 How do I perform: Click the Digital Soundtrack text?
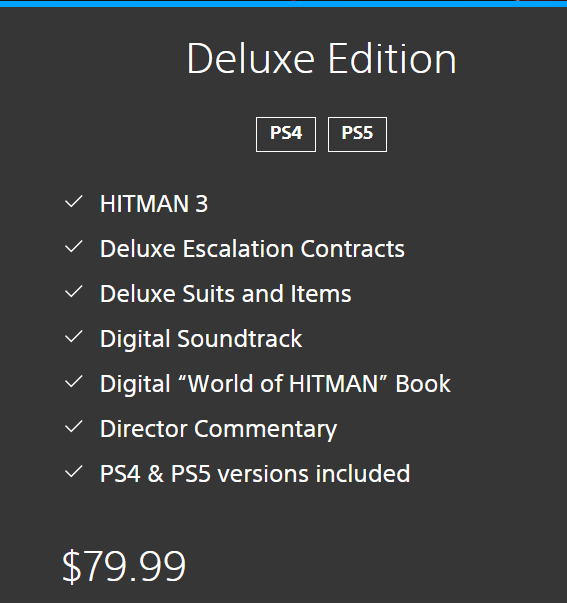click(201, 339)
